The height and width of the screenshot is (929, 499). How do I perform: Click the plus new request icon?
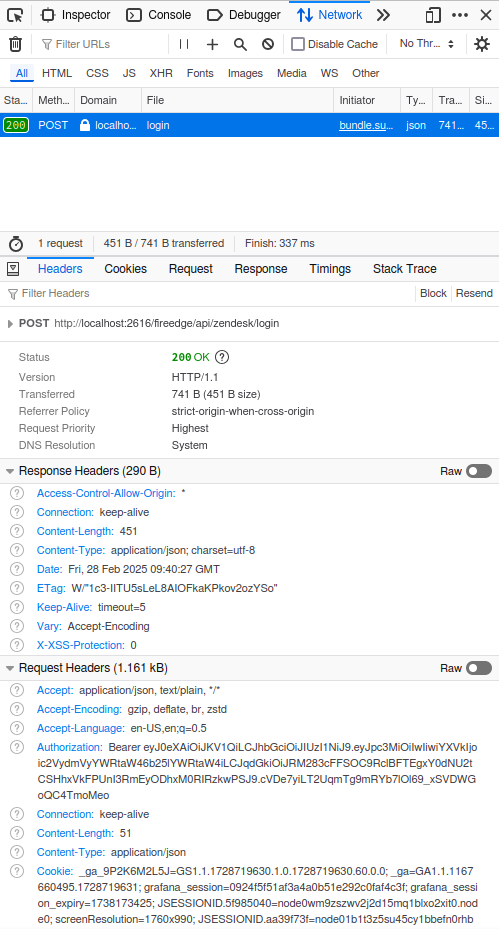click(x=212, y=44)
